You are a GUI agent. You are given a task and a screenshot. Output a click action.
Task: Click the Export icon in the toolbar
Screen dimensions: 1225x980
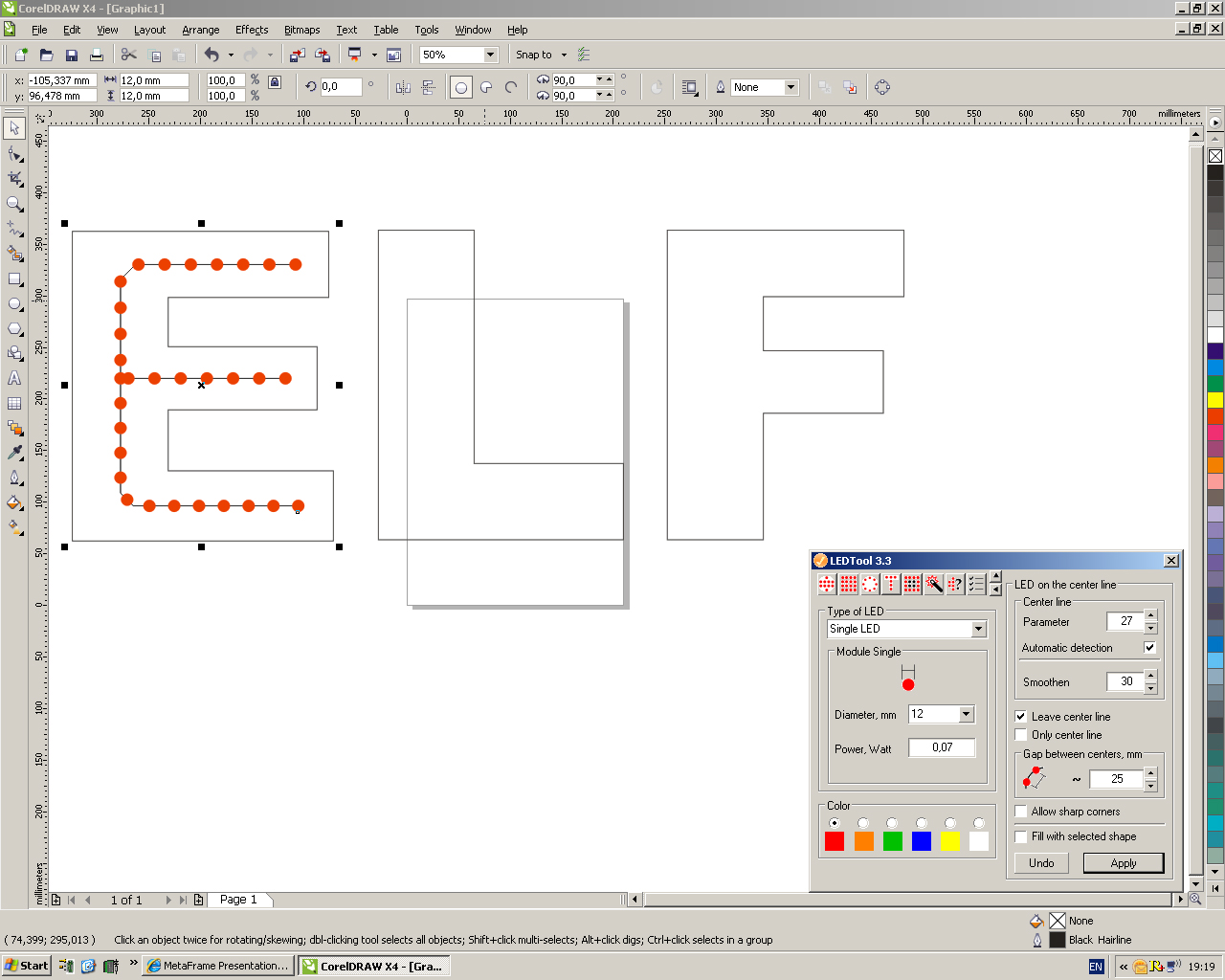coord(323,56)
